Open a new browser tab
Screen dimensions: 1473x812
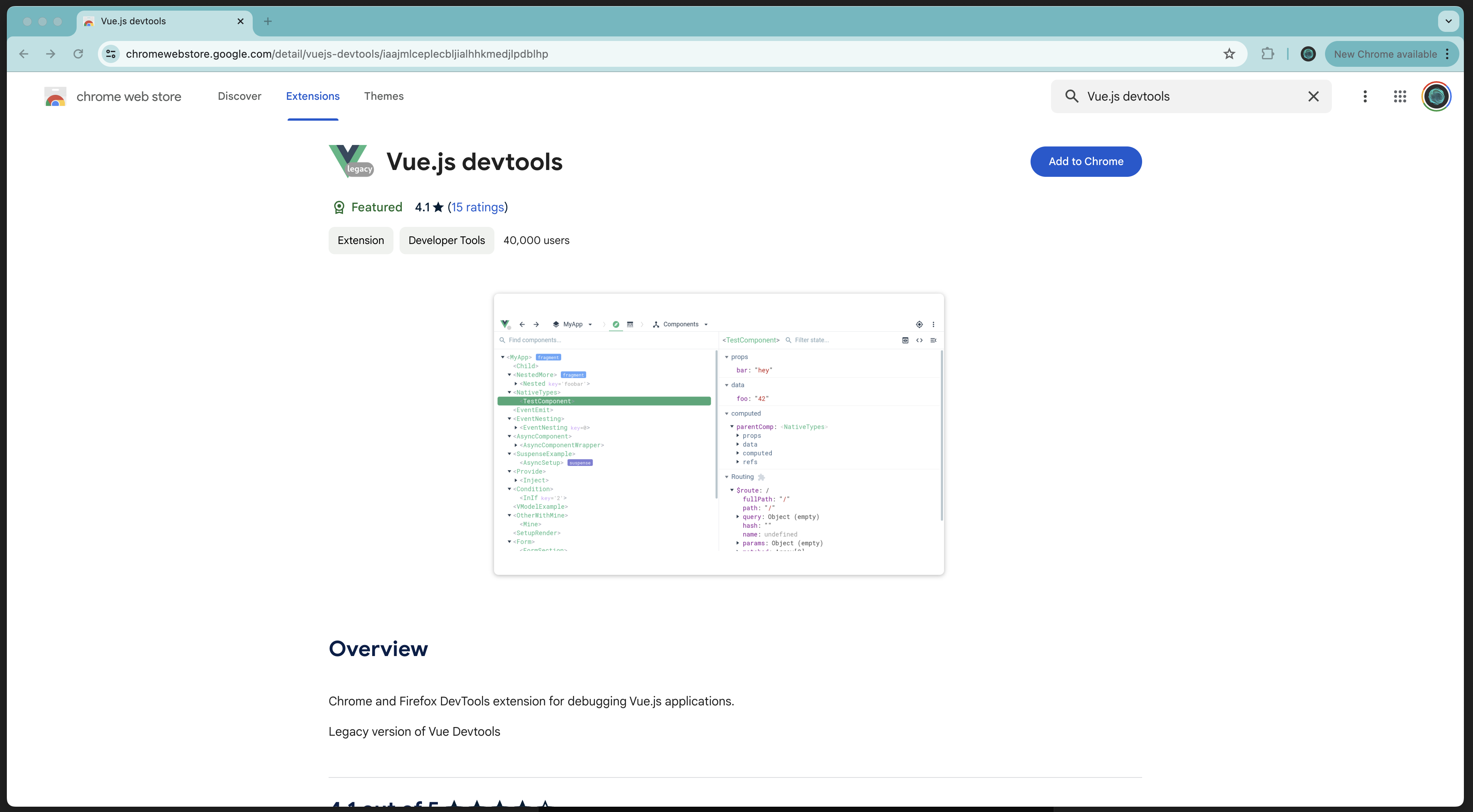coord(268,21)
